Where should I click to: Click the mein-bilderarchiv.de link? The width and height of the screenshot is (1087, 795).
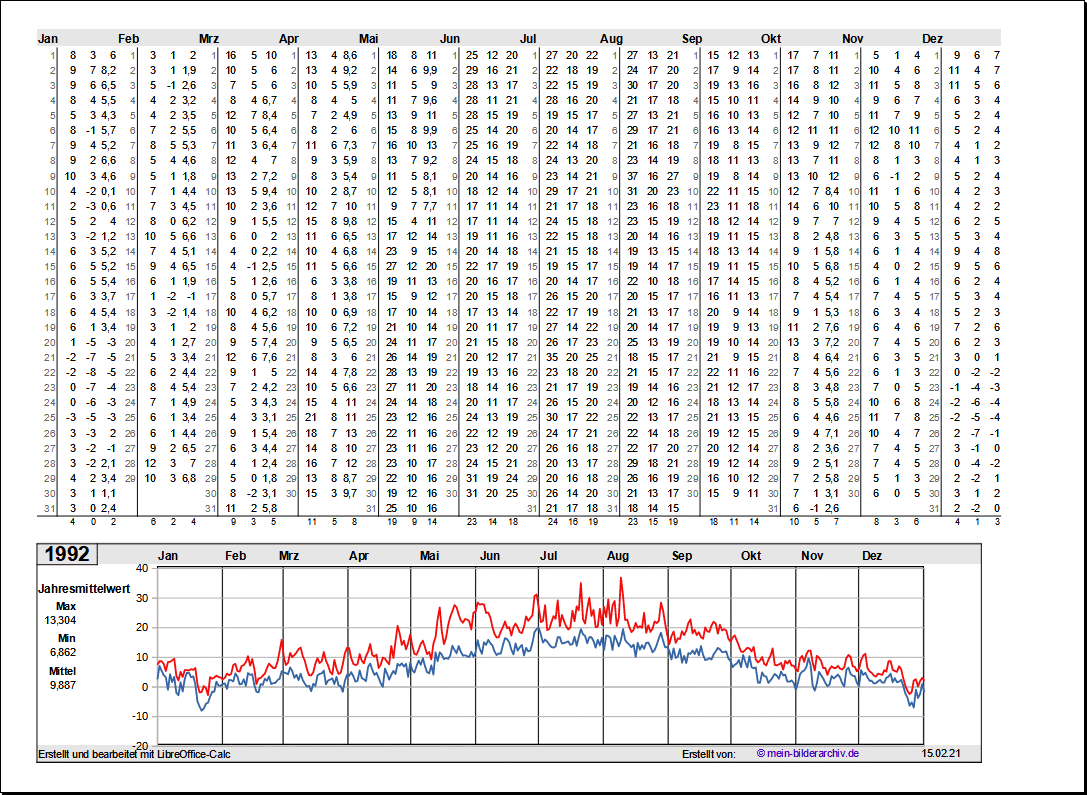[x=808, y=753]
